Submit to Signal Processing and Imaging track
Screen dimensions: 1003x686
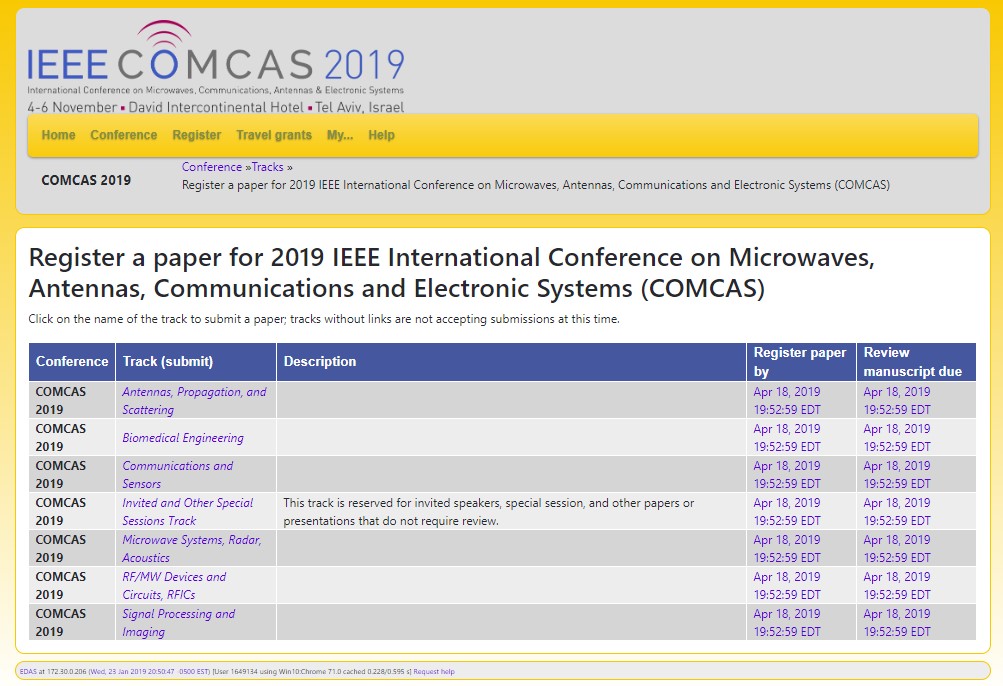pyautogui.click(x=178, y=623)
